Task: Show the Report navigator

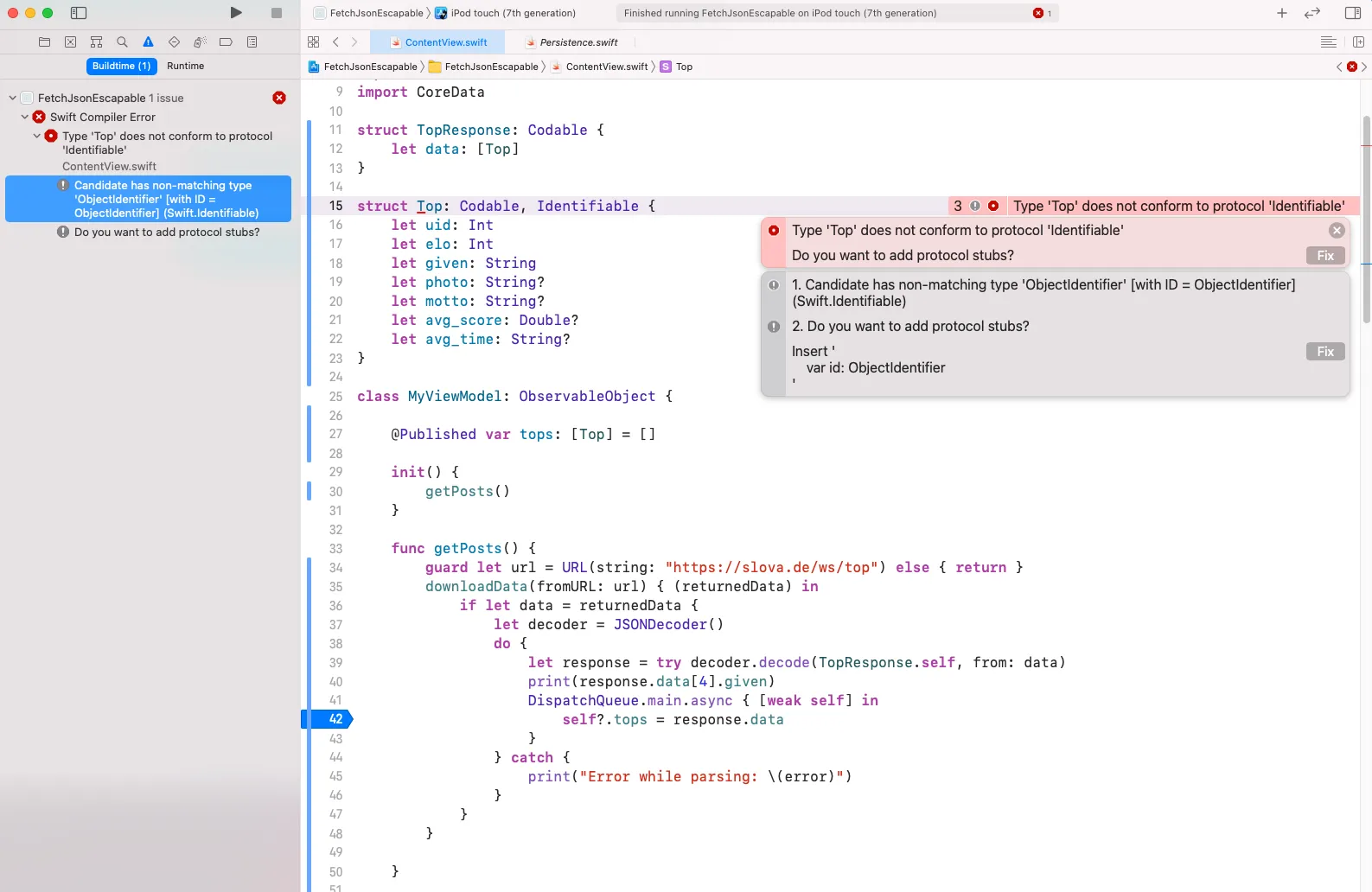Action: (252, 42)
